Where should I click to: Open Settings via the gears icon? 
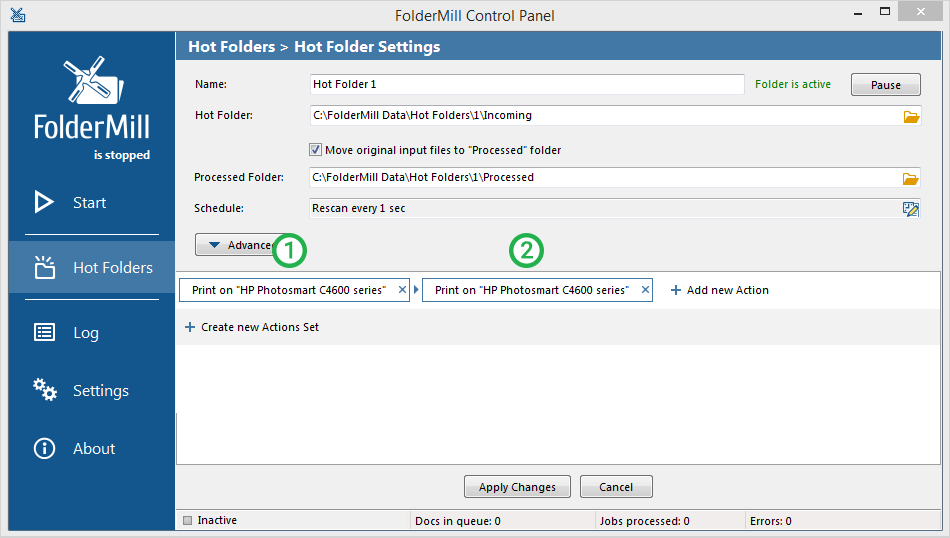[45, 390]
